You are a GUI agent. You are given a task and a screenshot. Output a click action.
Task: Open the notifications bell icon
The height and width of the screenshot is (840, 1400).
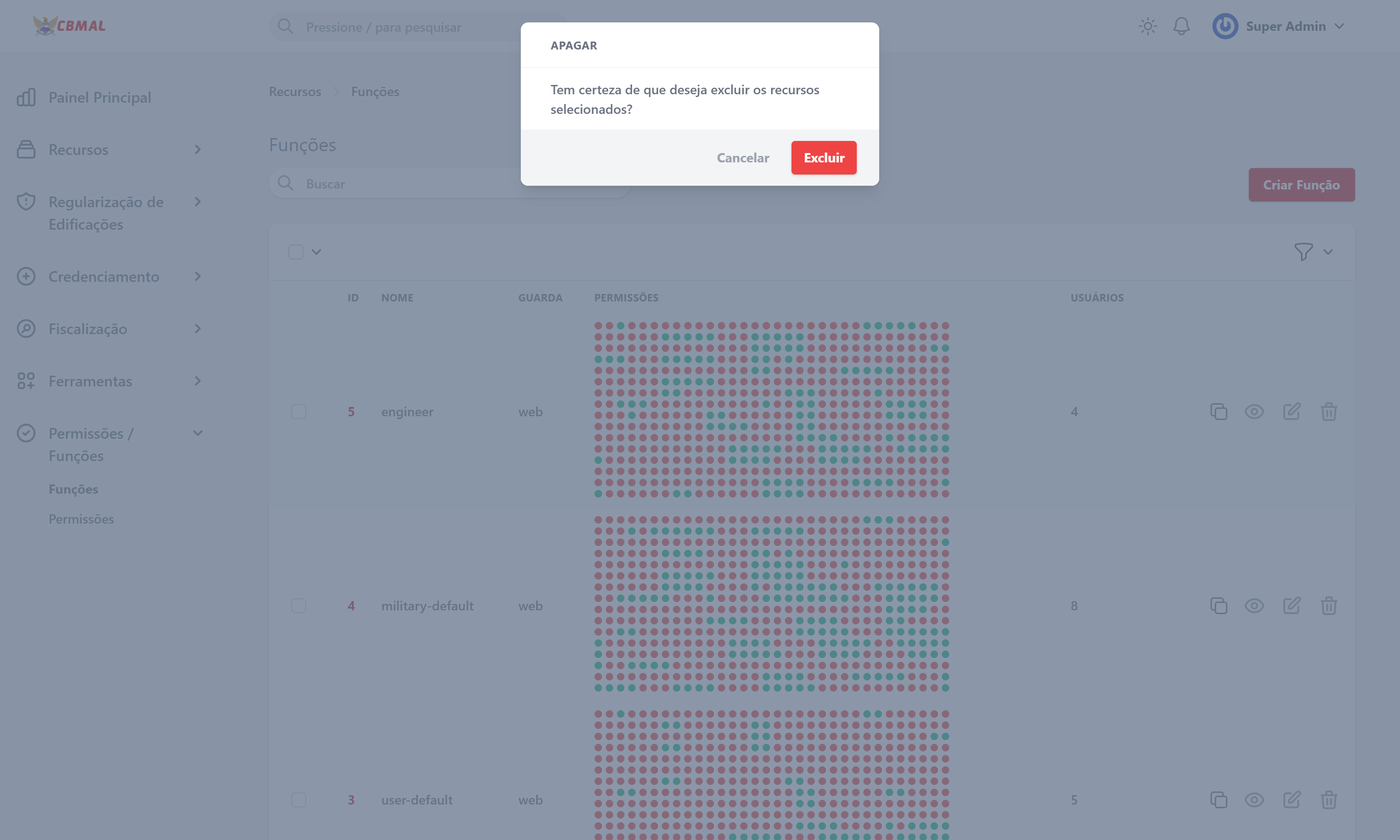point(1181,26)
